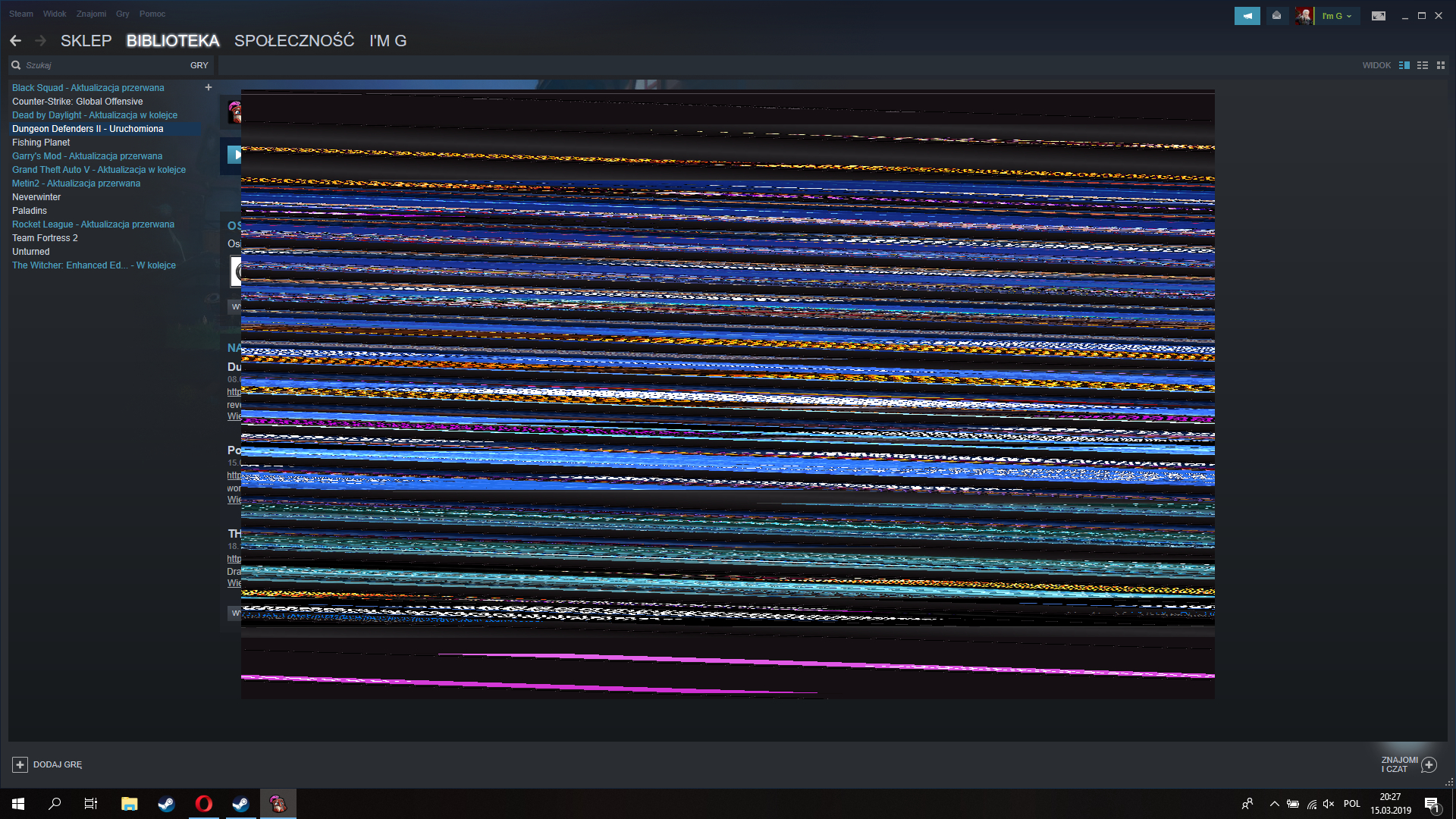Open the inbox envelope icon
1456x819 pixels.
tap(1277, 16)
